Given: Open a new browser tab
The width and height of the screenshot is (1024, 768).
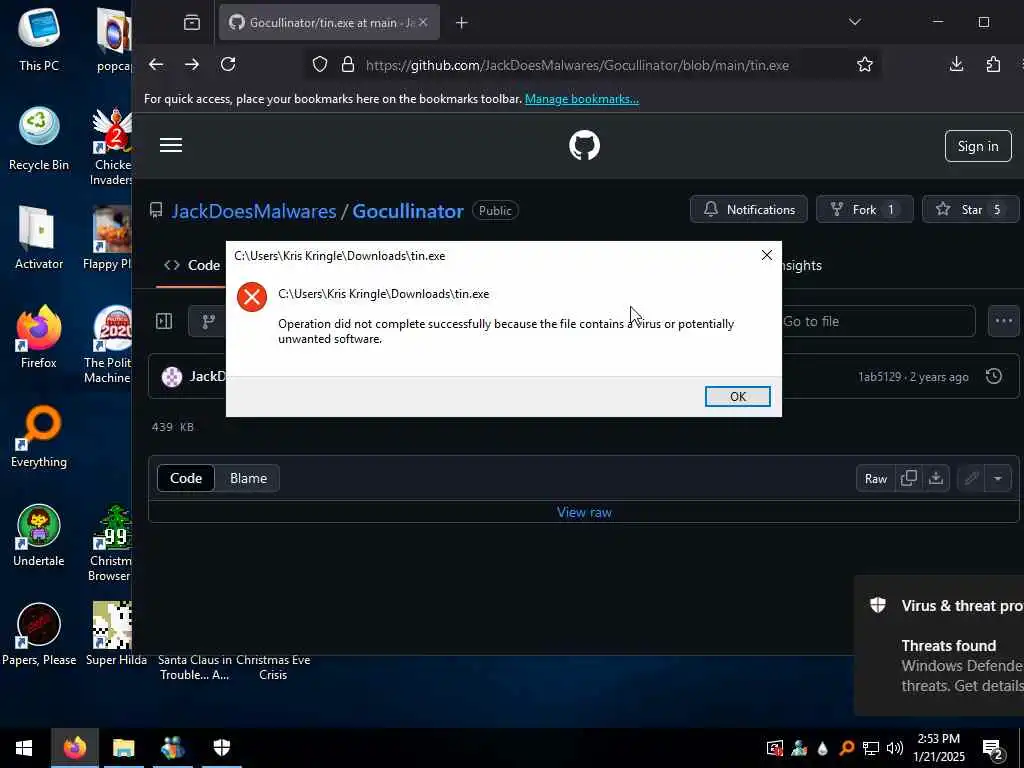Looking at the screenshot, I should point(462,23).
